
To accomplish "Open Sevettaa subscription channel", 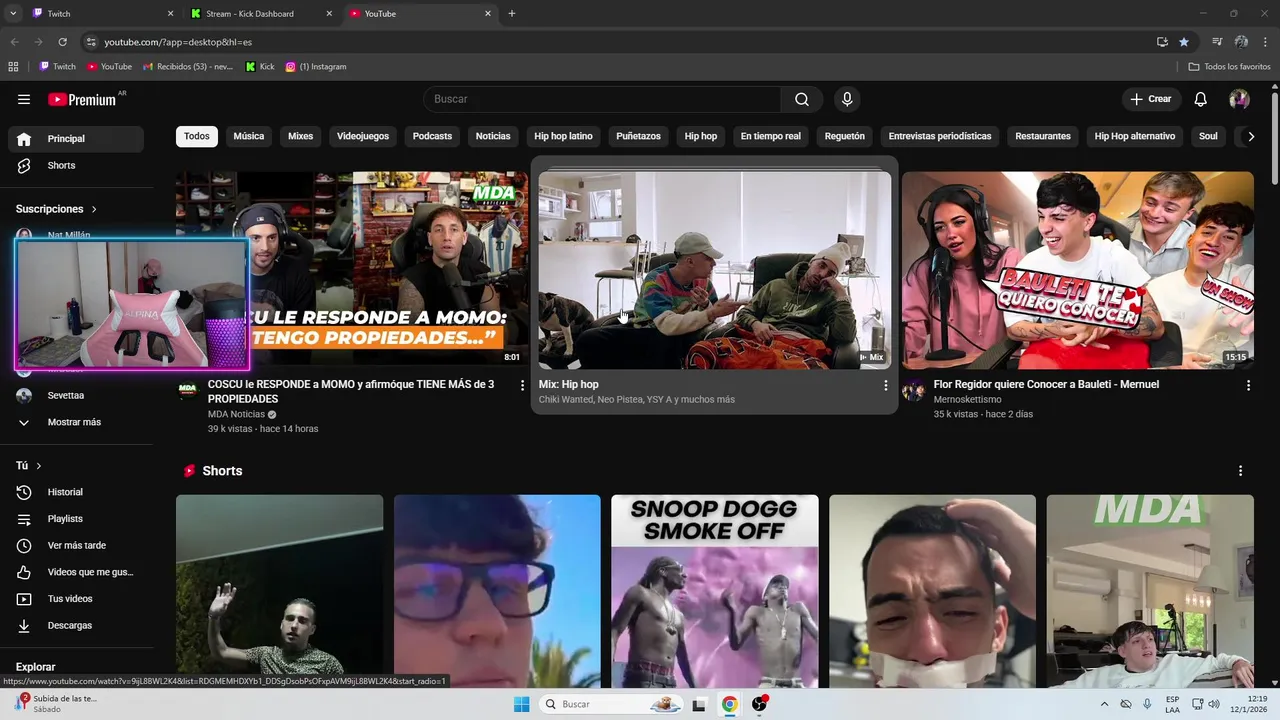I will pos(76,396).
